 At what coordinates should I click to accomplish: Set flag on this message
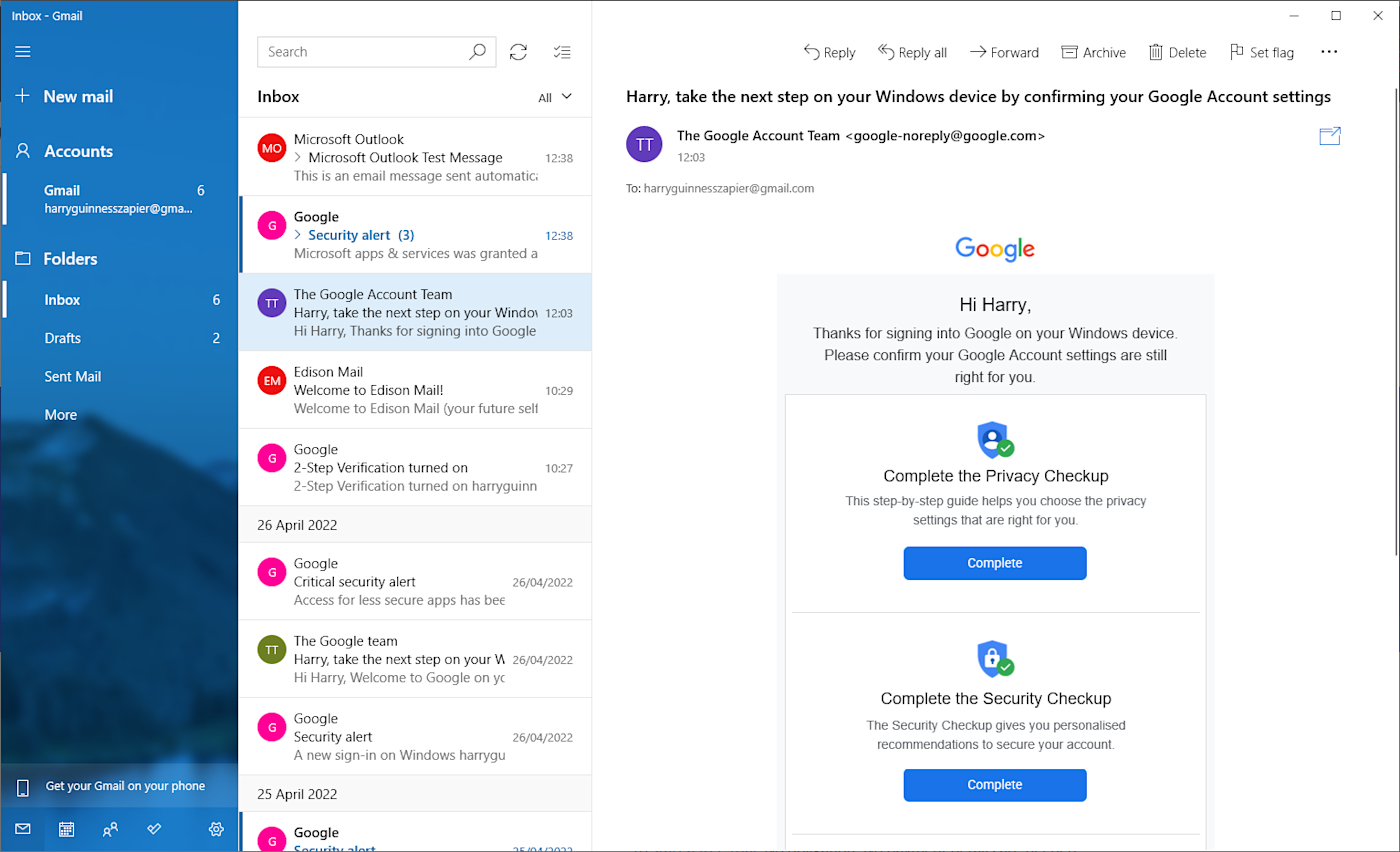click(x=1261, y=52)
